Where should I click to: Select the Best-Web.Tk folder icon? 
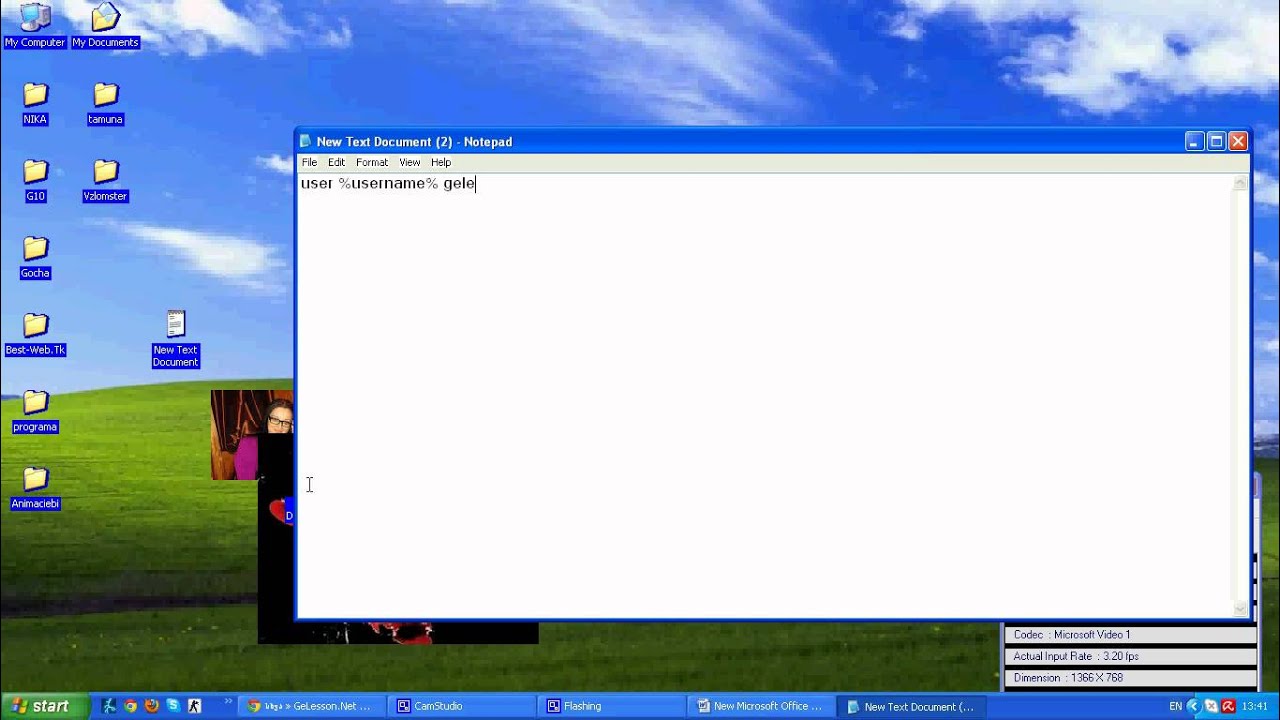coord(35,334)
